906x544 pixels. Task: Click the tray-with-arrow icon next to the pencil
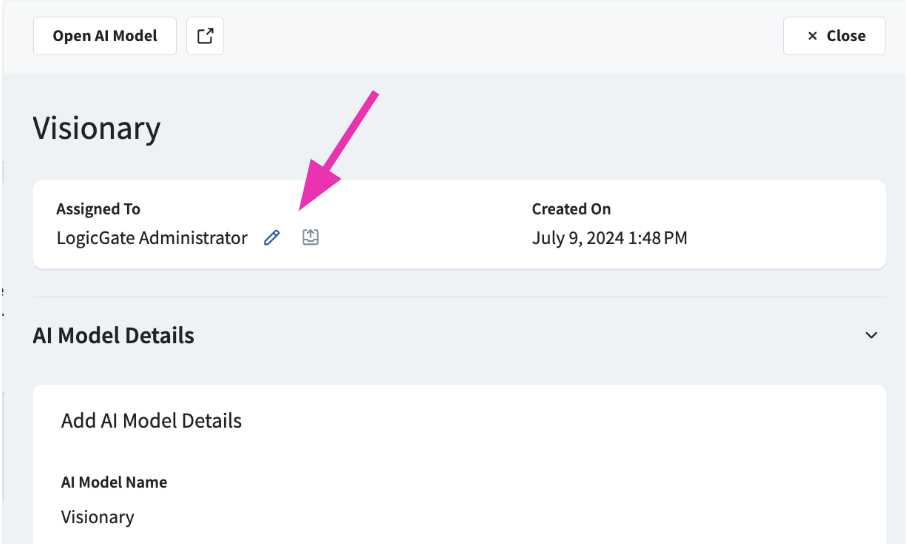(311, 238)
